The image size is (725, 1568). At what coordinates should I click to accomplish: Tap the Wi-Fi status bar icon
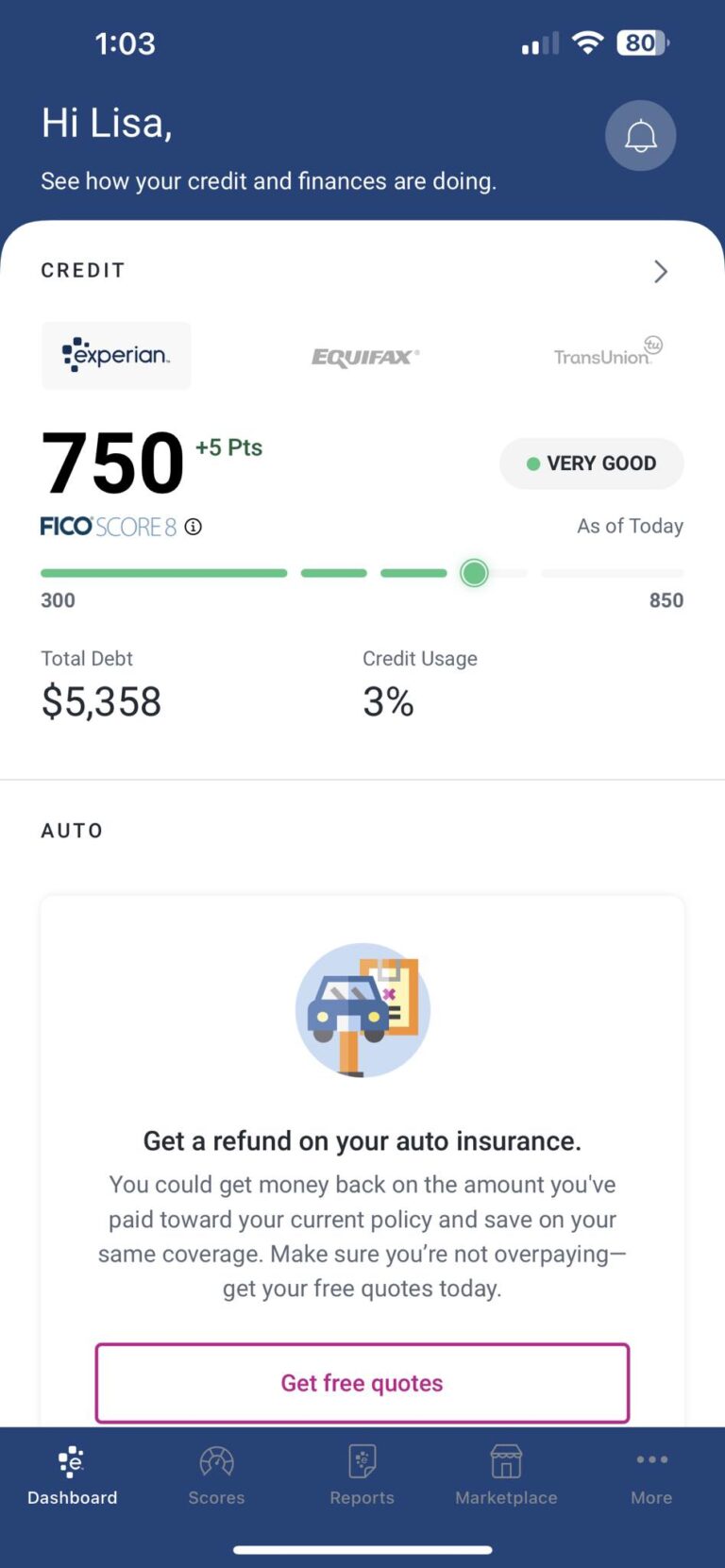pyautogui.click(x=587, y=42)
